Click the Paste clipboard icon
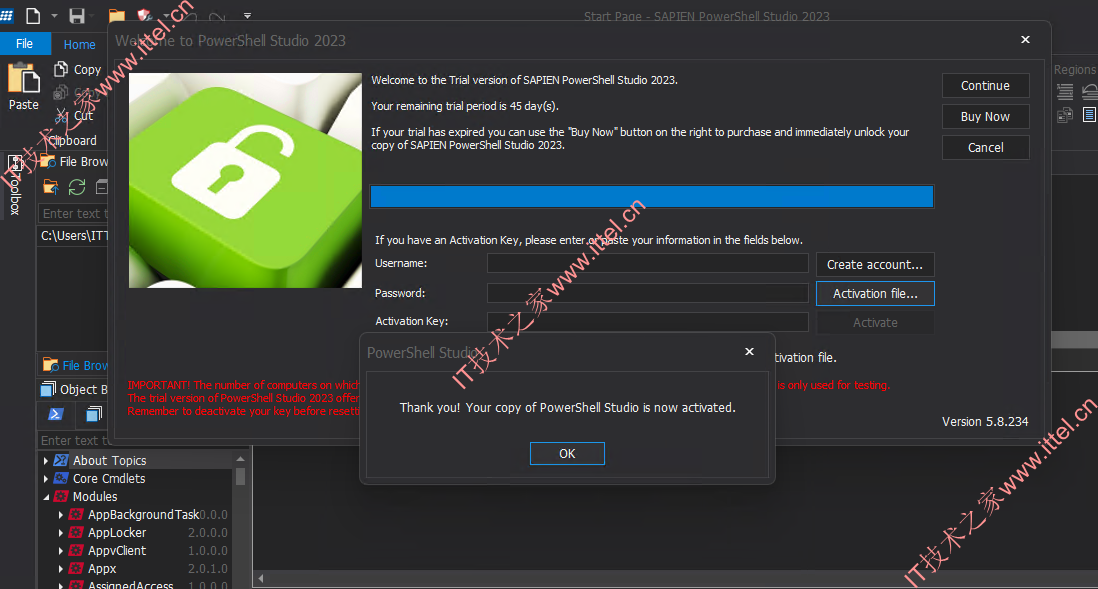Viewport: 1098px width, 589px height. [23, 78]
